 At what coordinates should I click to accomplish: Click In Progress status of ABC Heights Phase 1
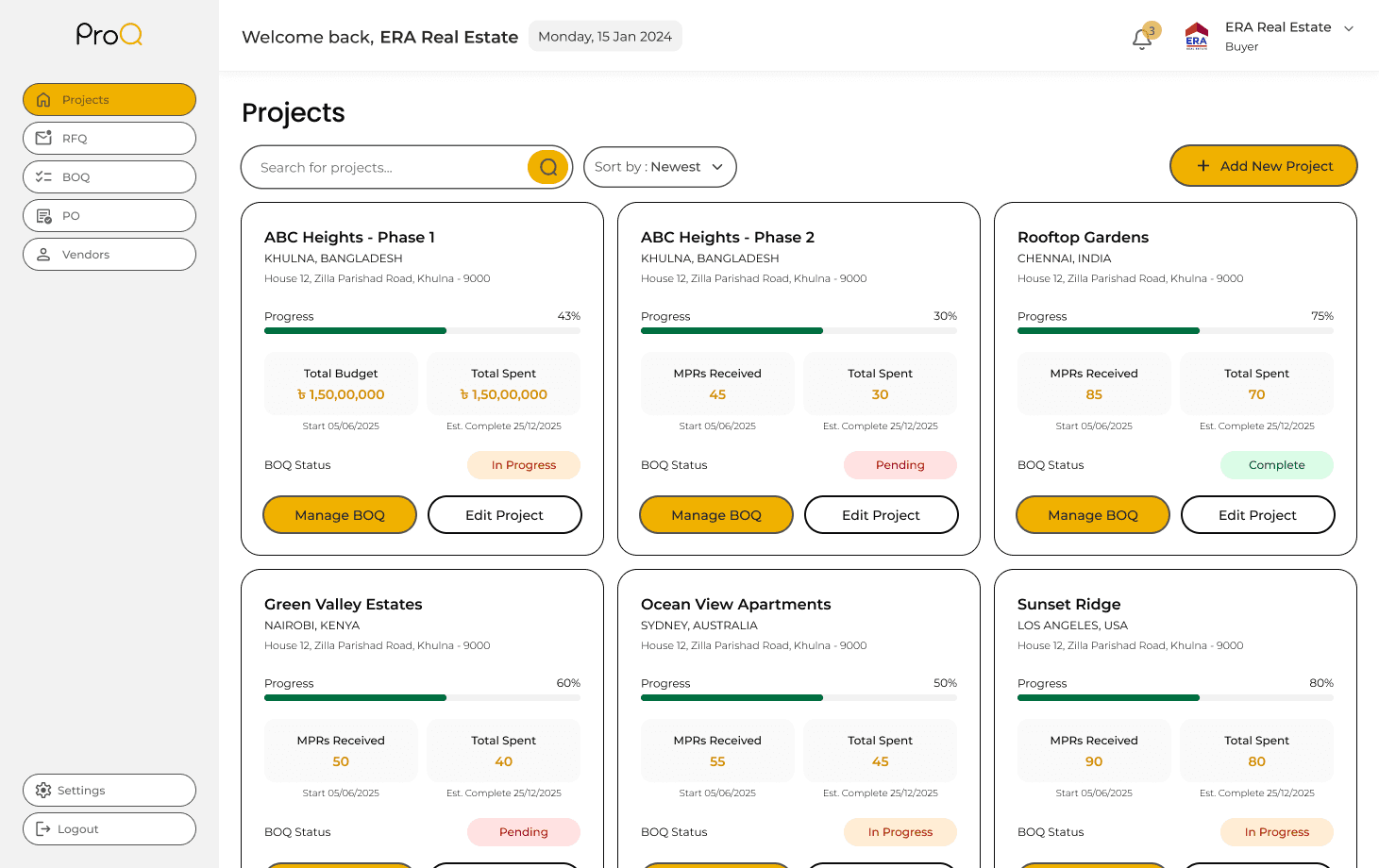tap(524, 465)
